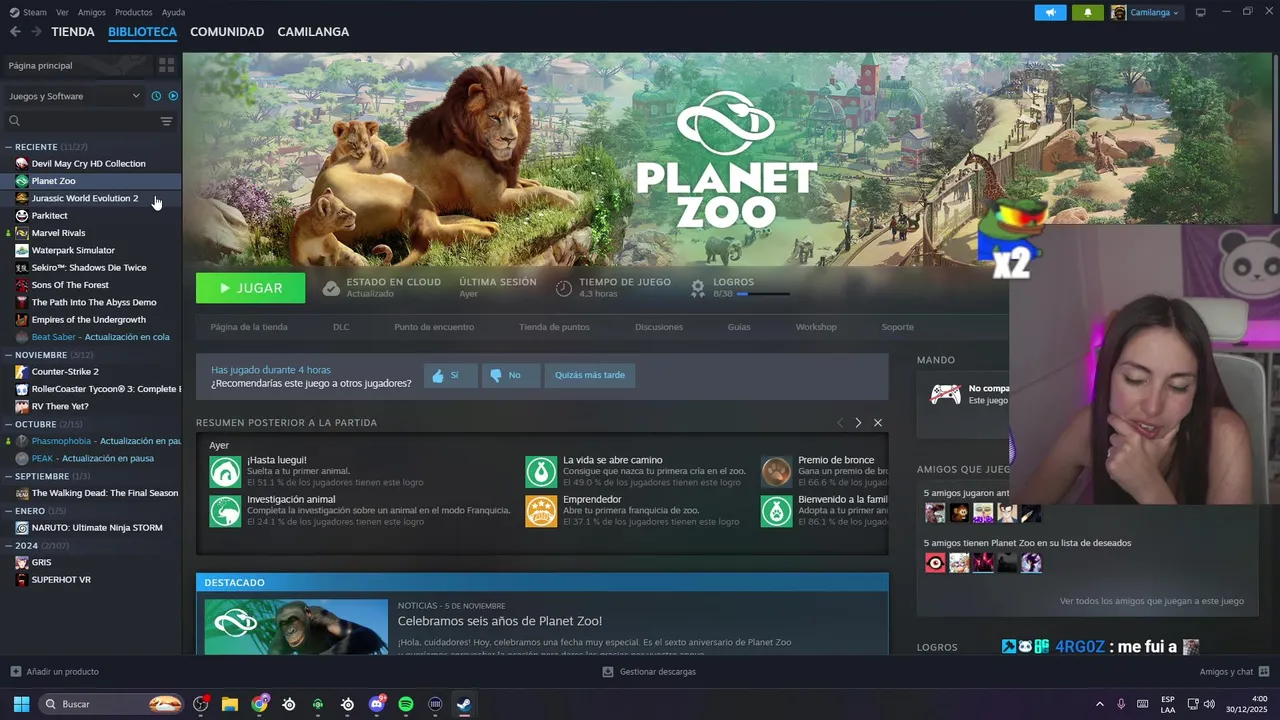
Task: Click the Steam announcements megaphone icon
Action: click(1050, 12)
